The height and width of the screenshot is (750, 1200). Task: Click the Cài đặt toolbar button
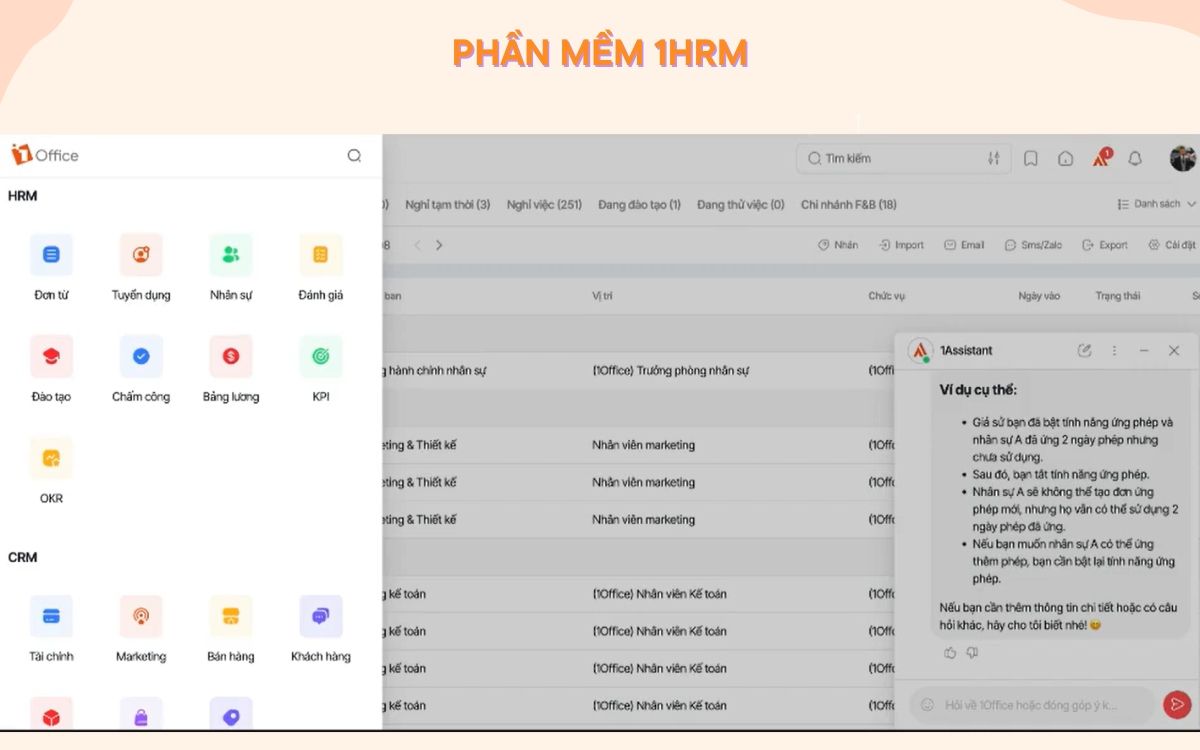pyautogui.click(x=1171, y=245)
